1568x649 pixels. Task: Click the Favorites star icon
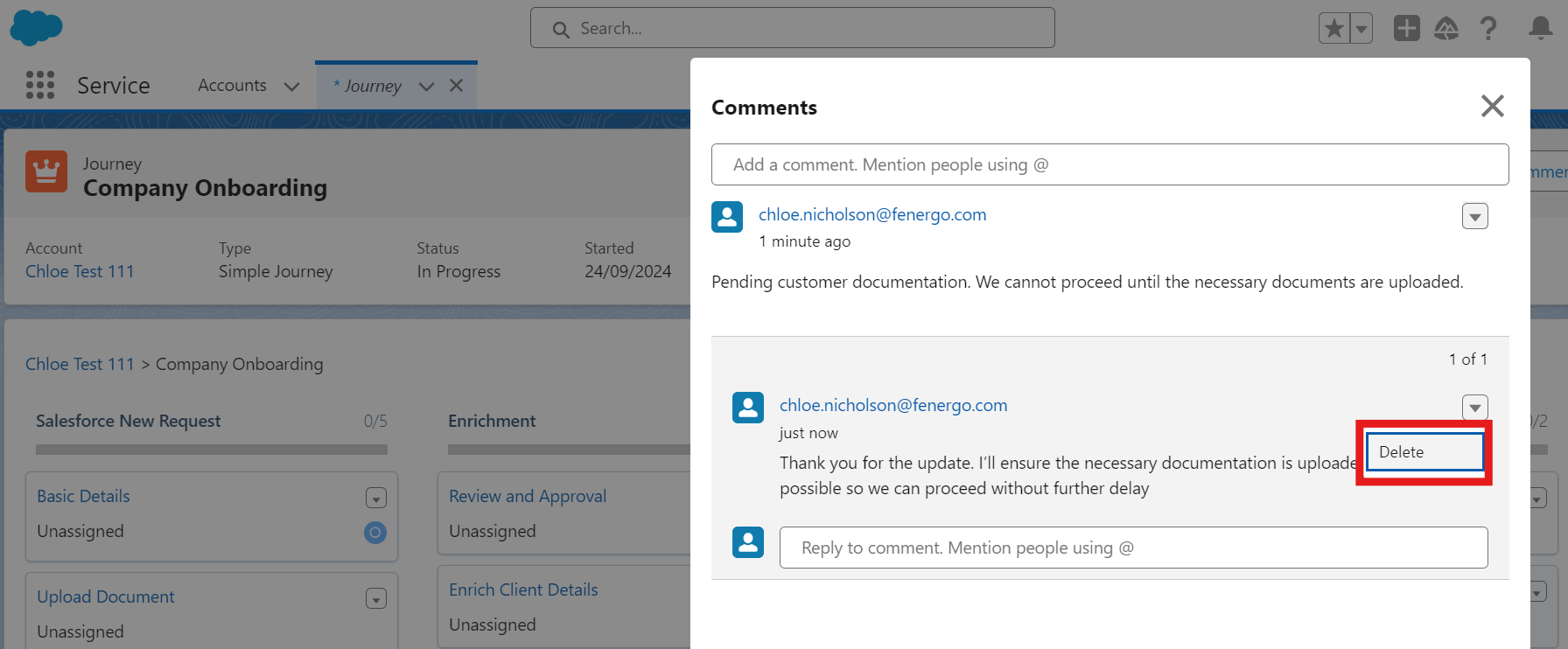click(x=1333, y=29)
